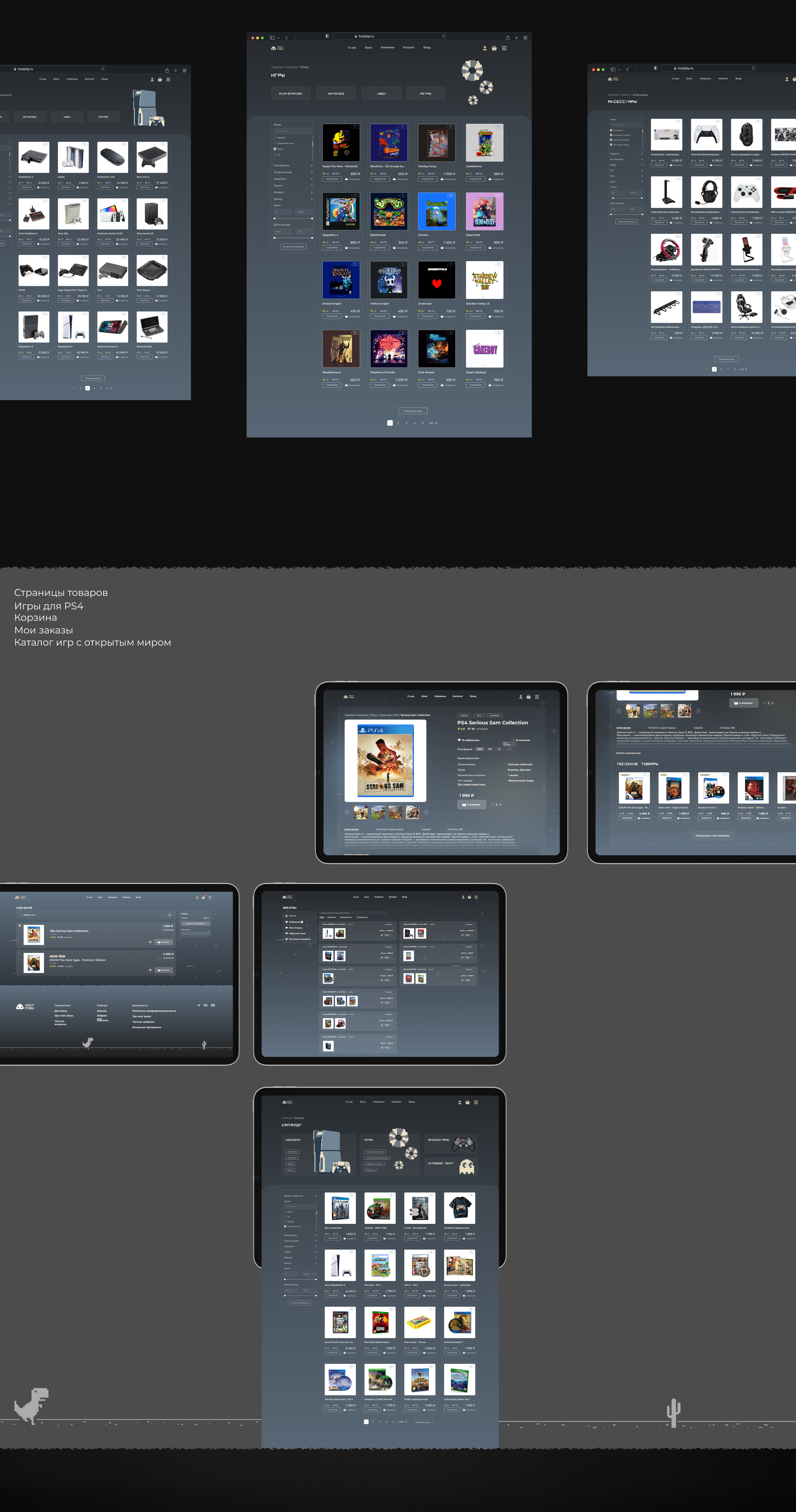This screenshot has width=796, height=1512.
Task: Click Показать еще in Игры window
Action: [413, 411]
